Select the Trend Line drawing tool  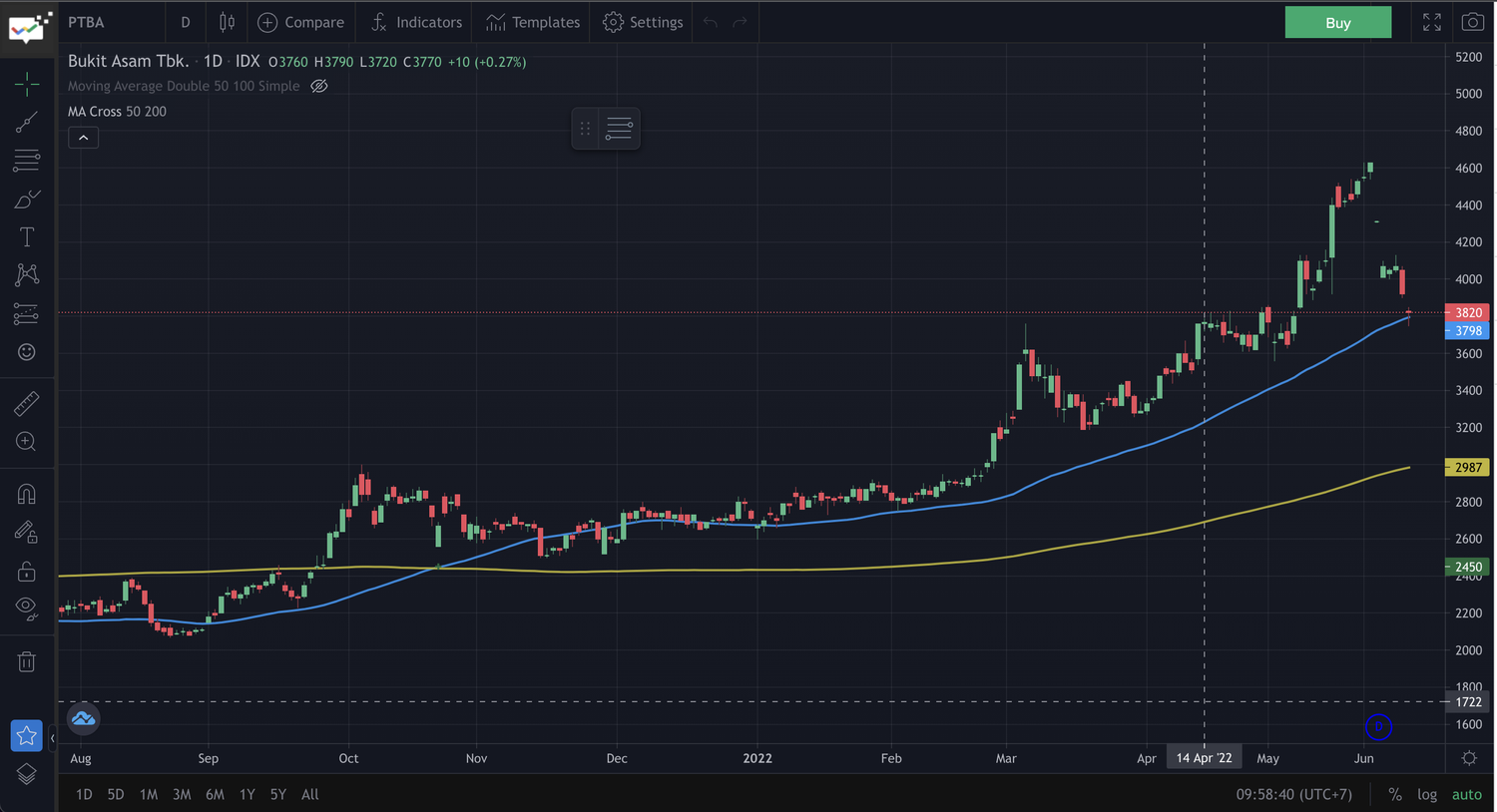point(26,122)
